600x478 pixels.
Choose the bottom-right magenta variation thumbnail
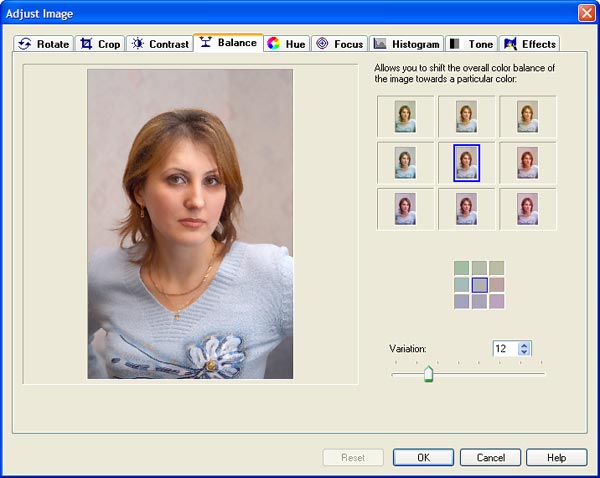tap(528, 209)
